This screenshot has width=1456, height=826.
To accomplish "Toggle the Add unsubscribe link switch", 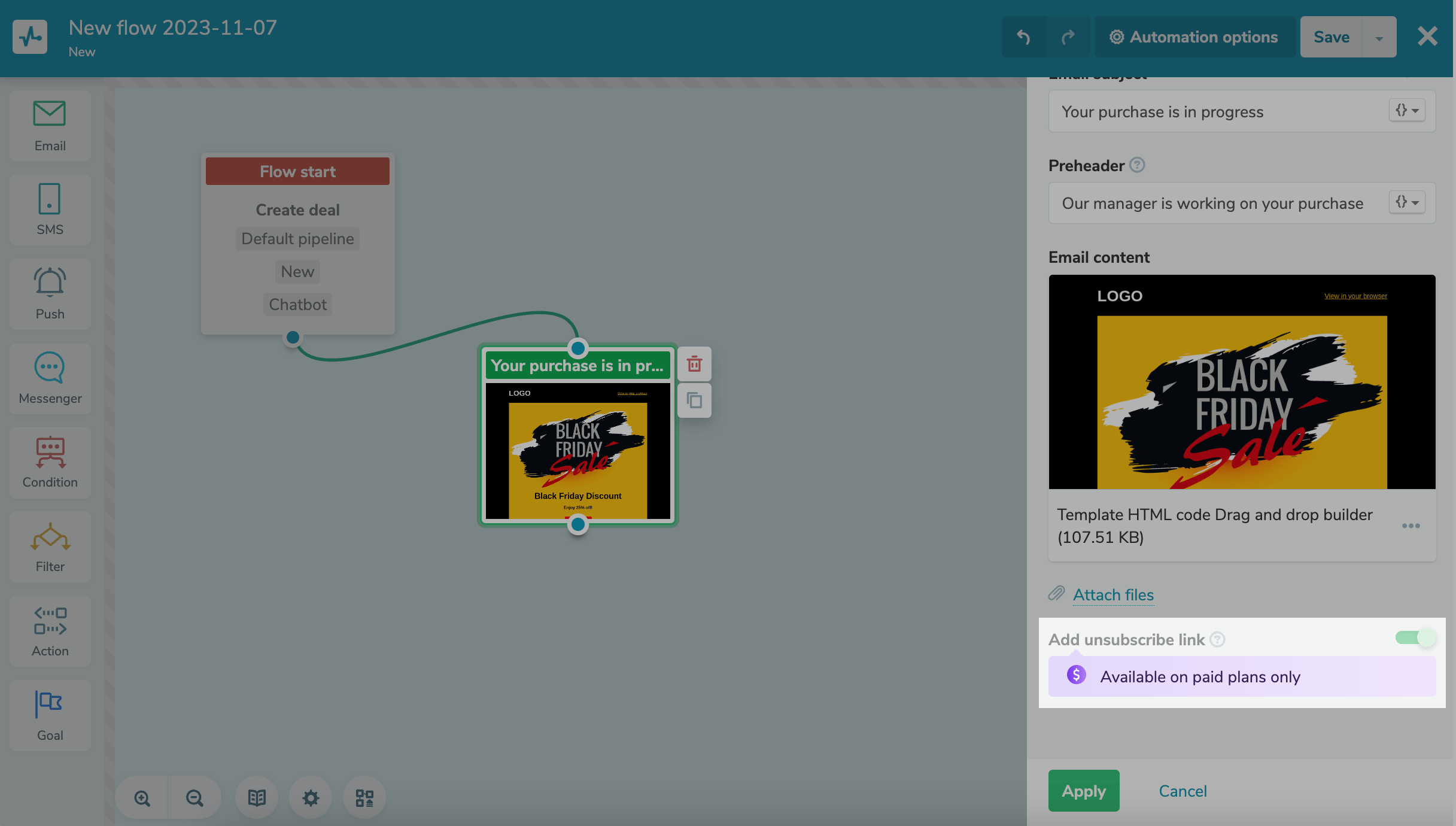I will point(1415,638).
